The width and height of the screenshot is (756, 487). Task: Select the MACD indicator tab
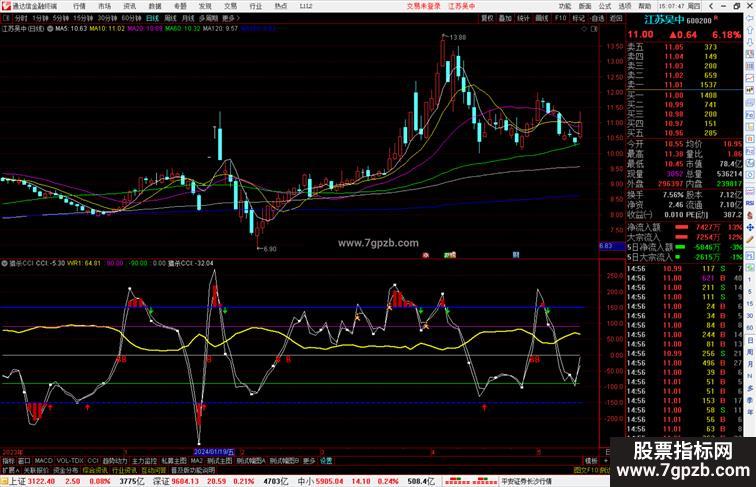pyautogui.click(x=43, y=460)
